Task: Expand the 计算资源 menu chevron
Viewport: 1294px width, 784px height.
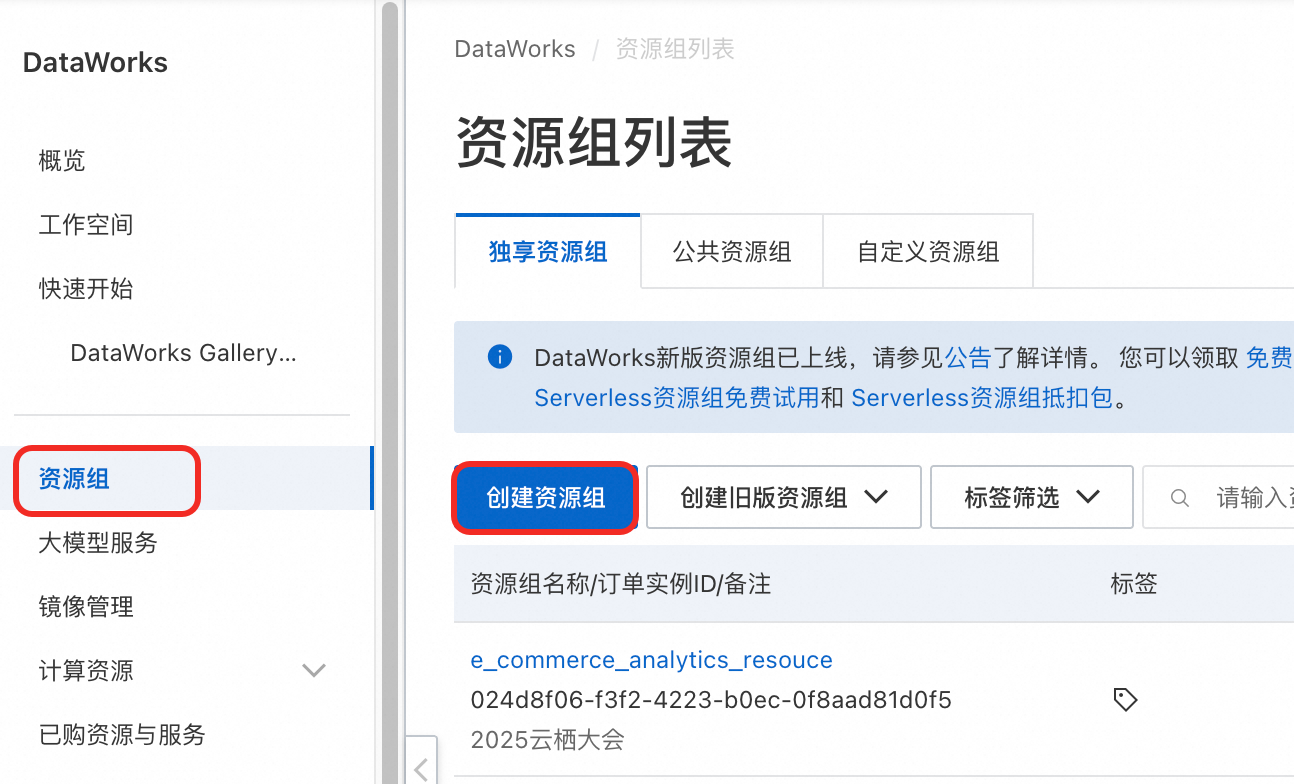Action: [314, 670]
